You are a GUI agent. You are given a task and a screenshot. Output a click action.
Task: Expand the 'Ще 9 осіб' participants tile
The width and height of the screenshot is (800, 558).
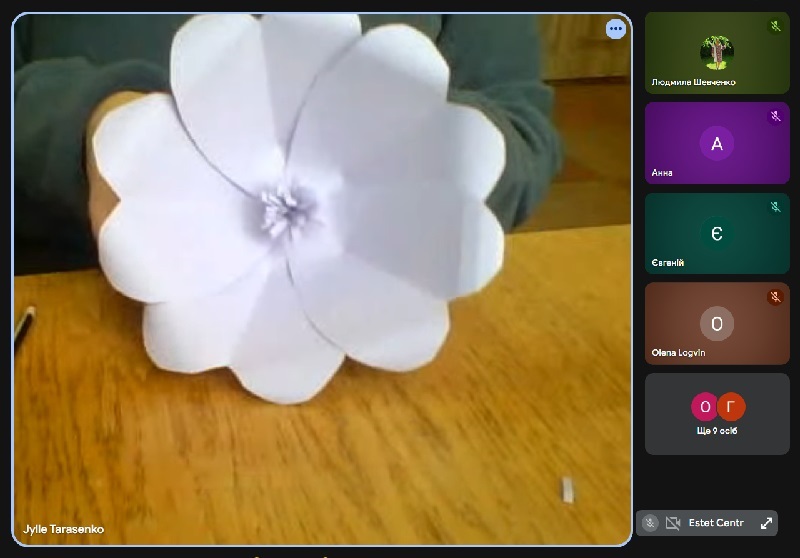tap(717, 414)
